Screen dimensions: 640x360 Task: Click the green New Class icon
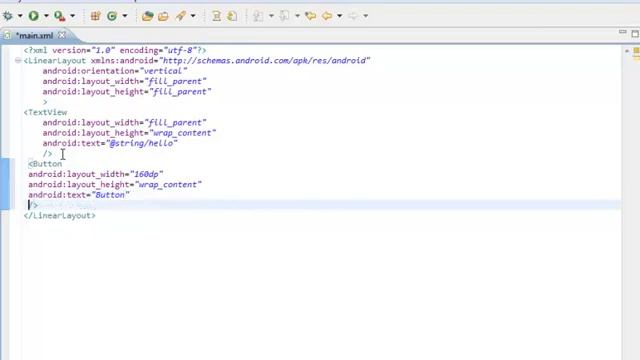point(112,16)
